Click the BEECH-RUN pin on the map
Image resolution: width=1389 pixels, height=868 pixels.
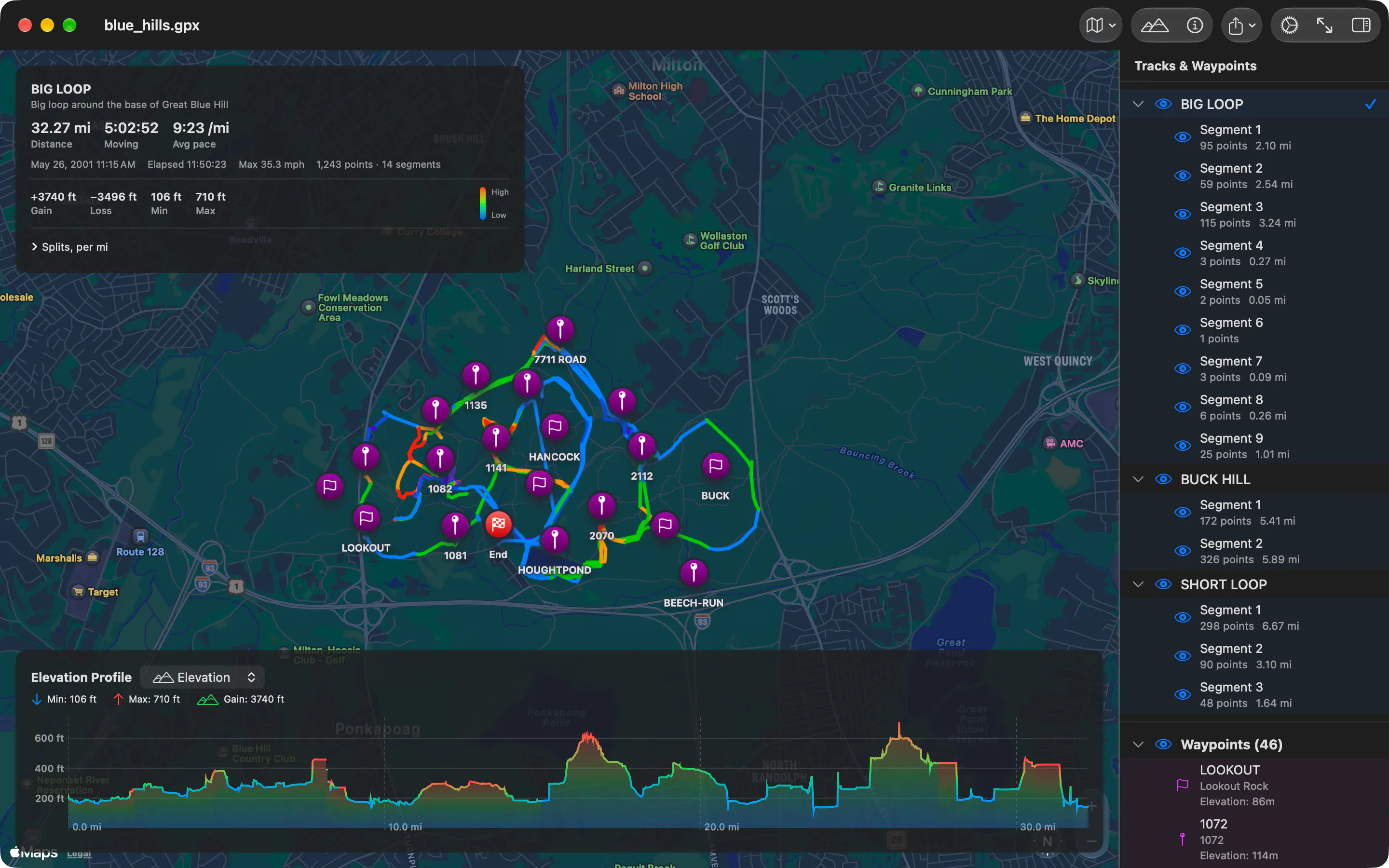694,572
